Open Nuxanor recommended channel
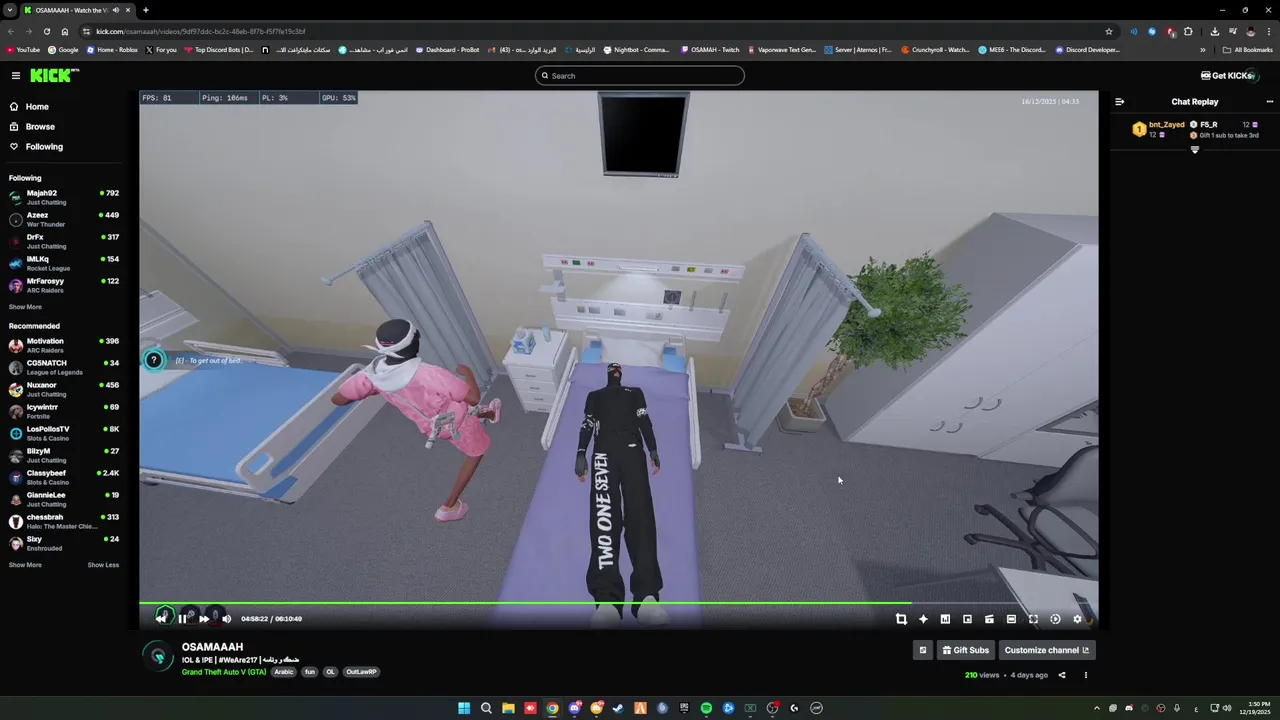Image resolution: width=1280 pixels, height=720 pixels. point(64,389)
